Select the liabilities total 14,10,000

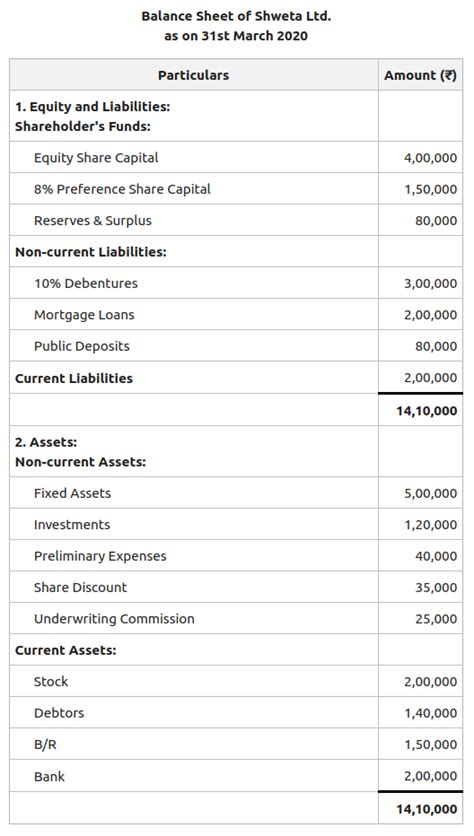point(427,411)
